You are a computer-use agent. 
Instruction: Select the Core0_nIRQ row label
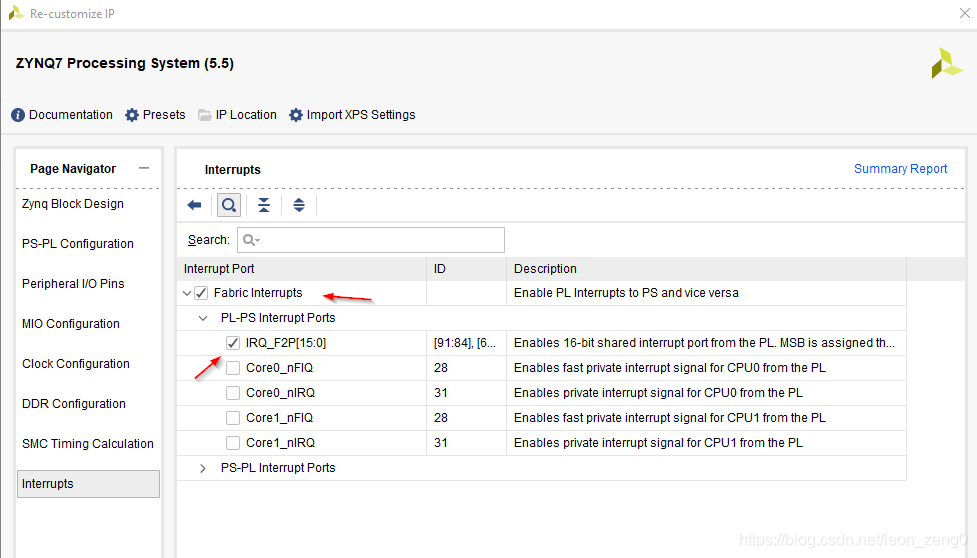(x=280, y=393)
